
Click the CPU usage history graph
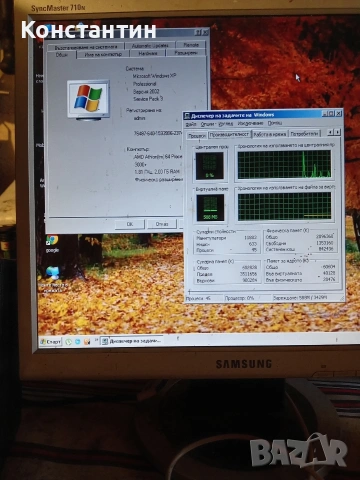tap(284, 164)
